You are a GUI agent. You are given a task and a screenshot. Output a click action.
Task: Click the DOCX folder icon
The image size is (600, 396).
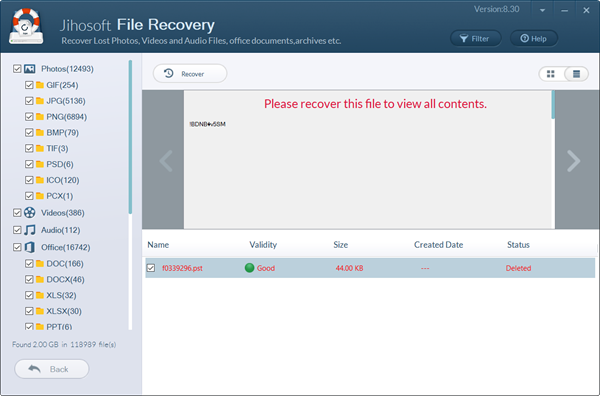click(40, 279)
